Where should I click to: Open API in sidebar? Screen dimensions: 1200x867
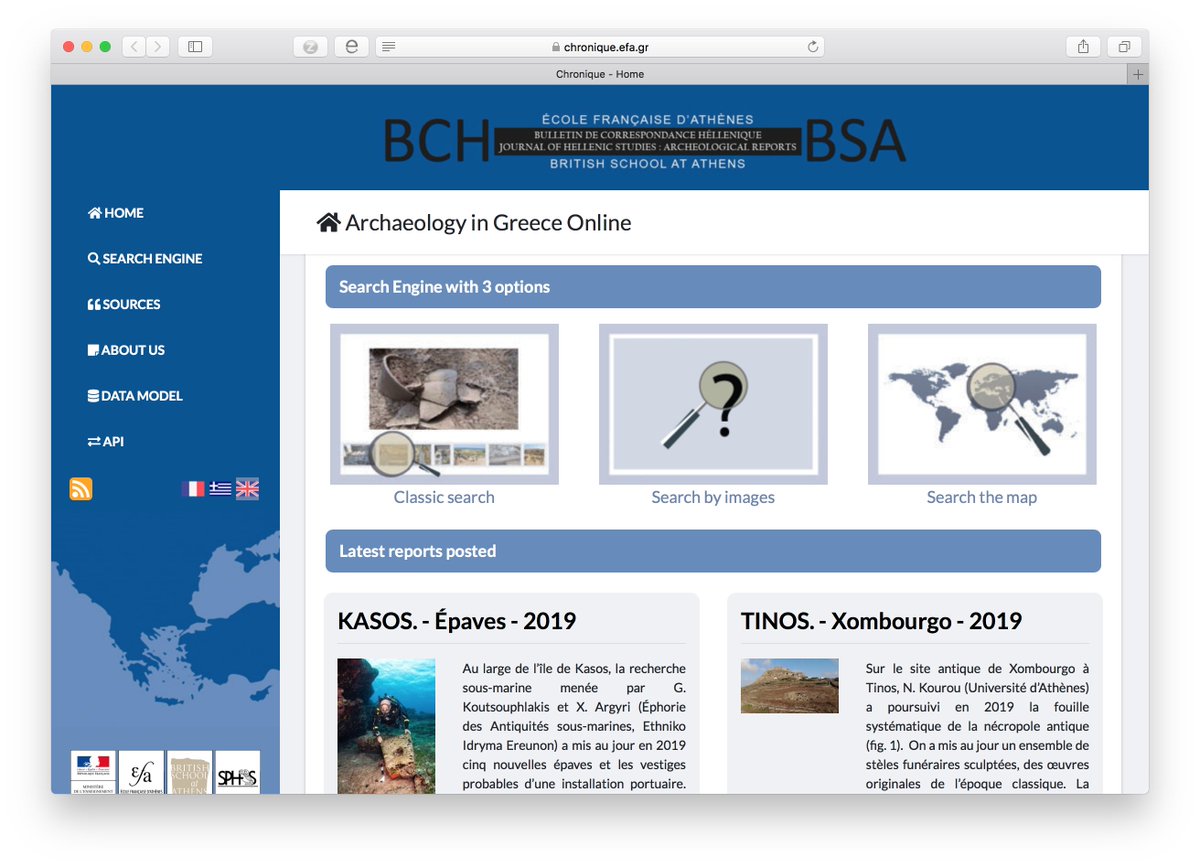pos(106,442)
